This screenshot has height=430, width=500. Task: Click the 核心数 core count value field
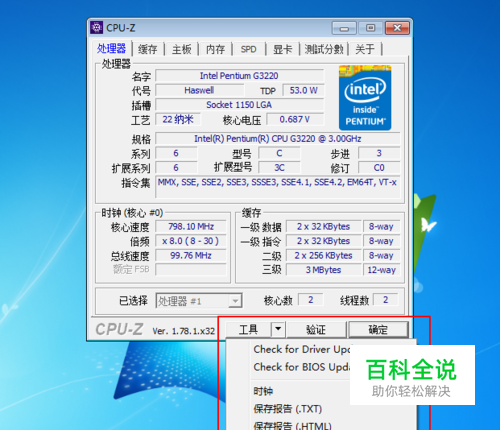[x=311, y=300]
